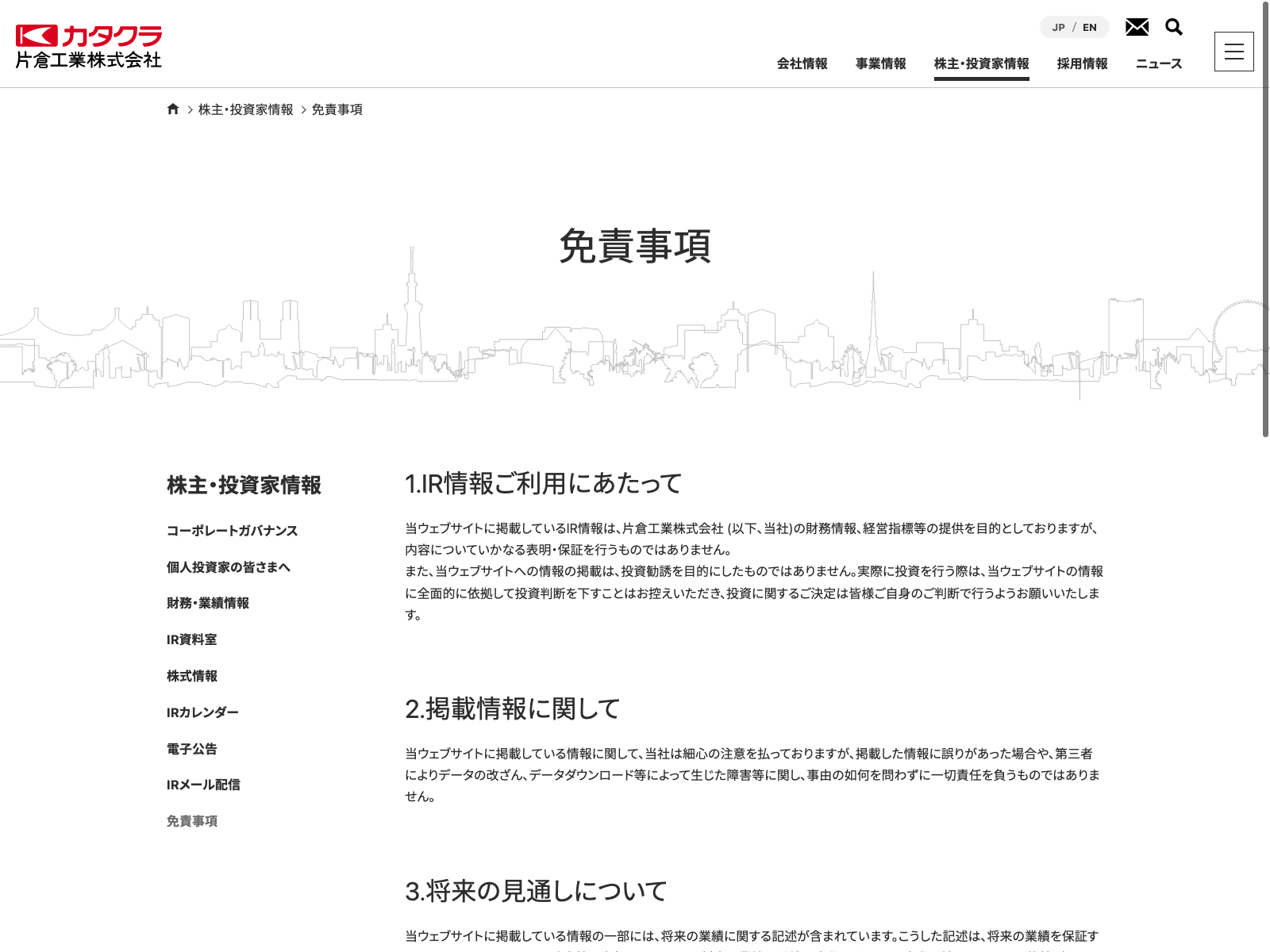The height and width of the screenshot is (952, 1270).
Task: Click 株主・投資家情報 in the breadcrumb
Action: tap(245, 109)
